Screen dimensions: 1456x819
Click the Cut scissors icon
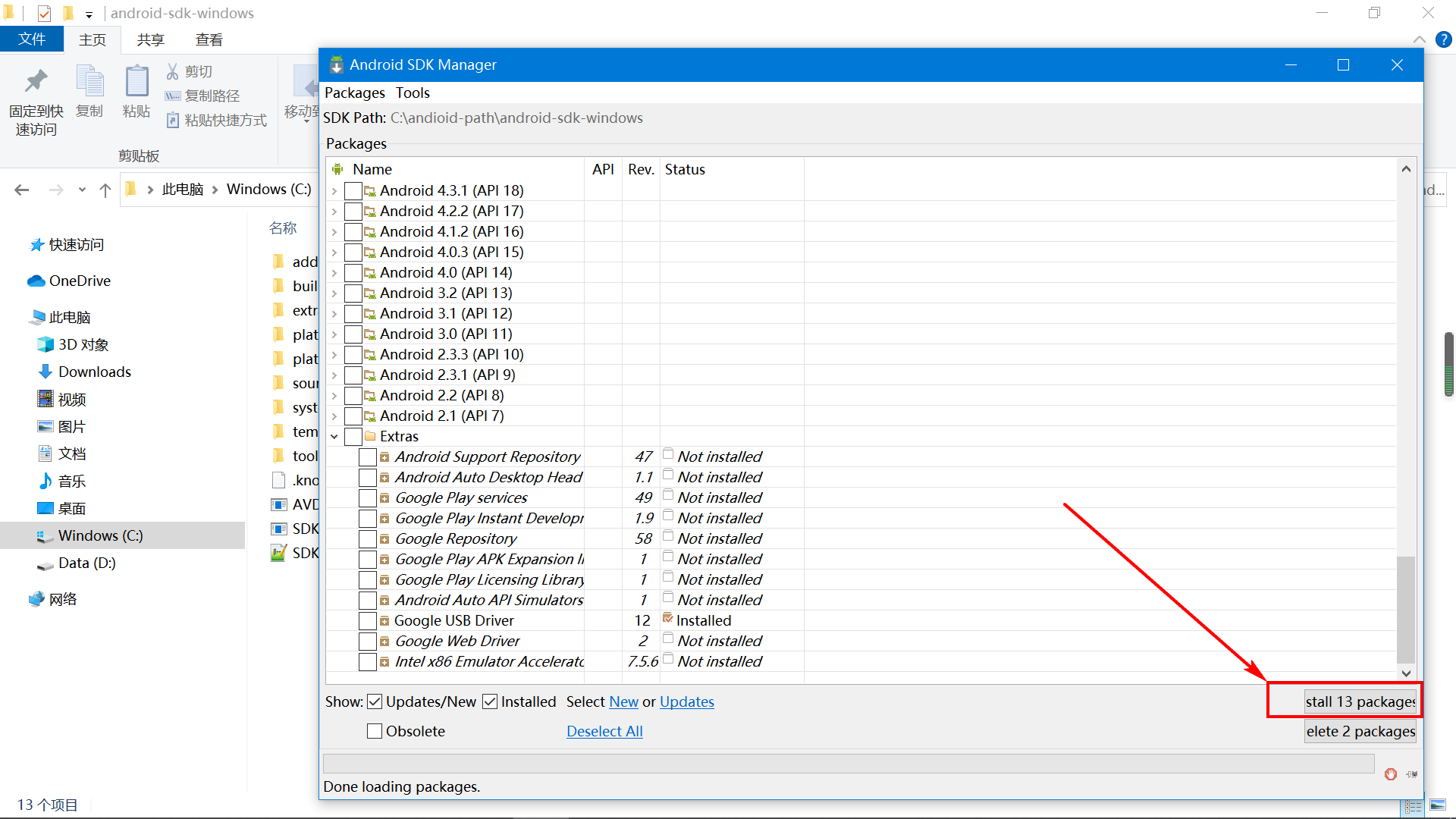pyautogui.click(x=173, y=71)
